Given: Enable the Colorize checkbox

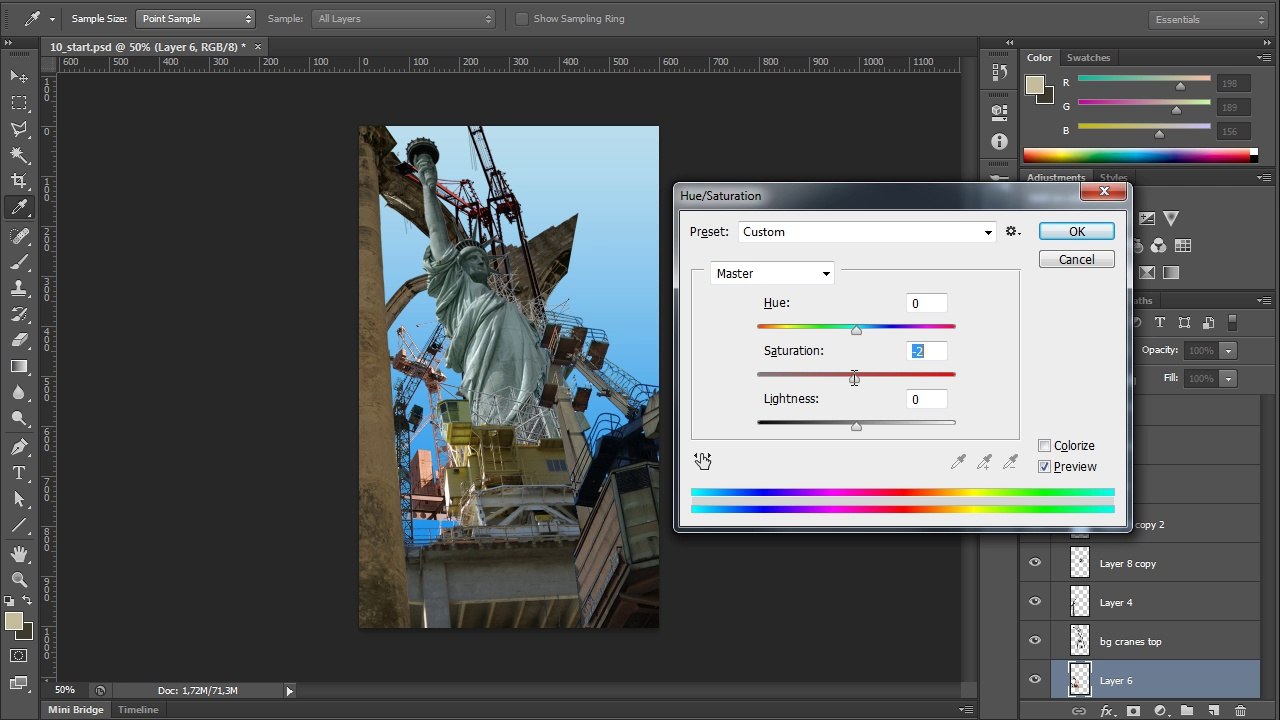Looking at the screenshot, I should click(1044, 446).
